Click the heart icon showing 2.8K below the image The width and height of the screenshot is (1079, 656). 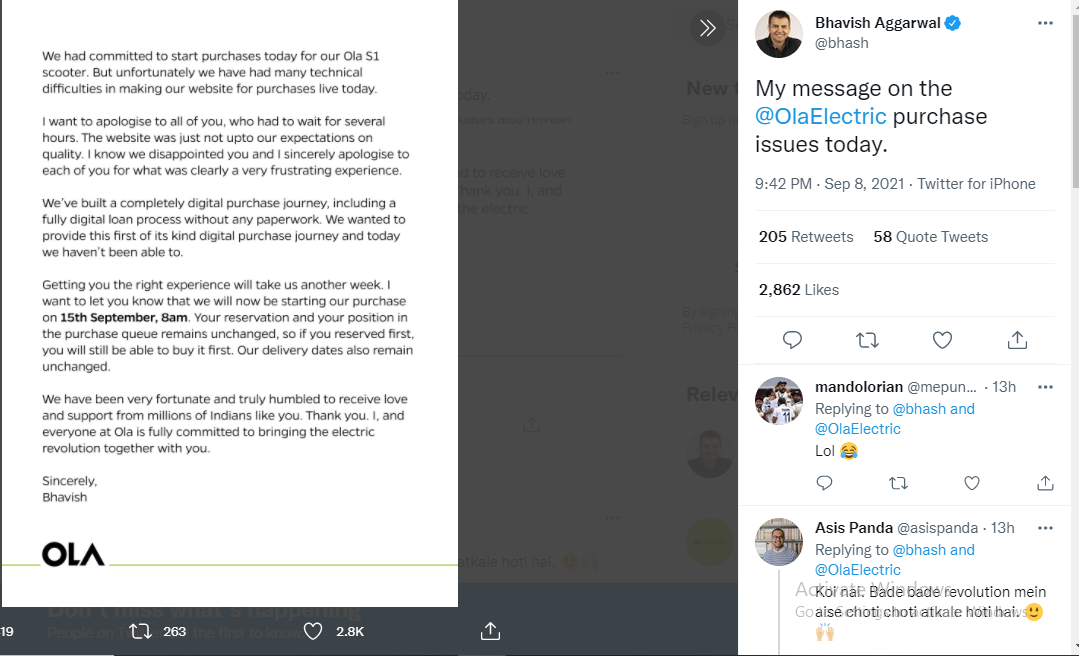tap(313, 631)
